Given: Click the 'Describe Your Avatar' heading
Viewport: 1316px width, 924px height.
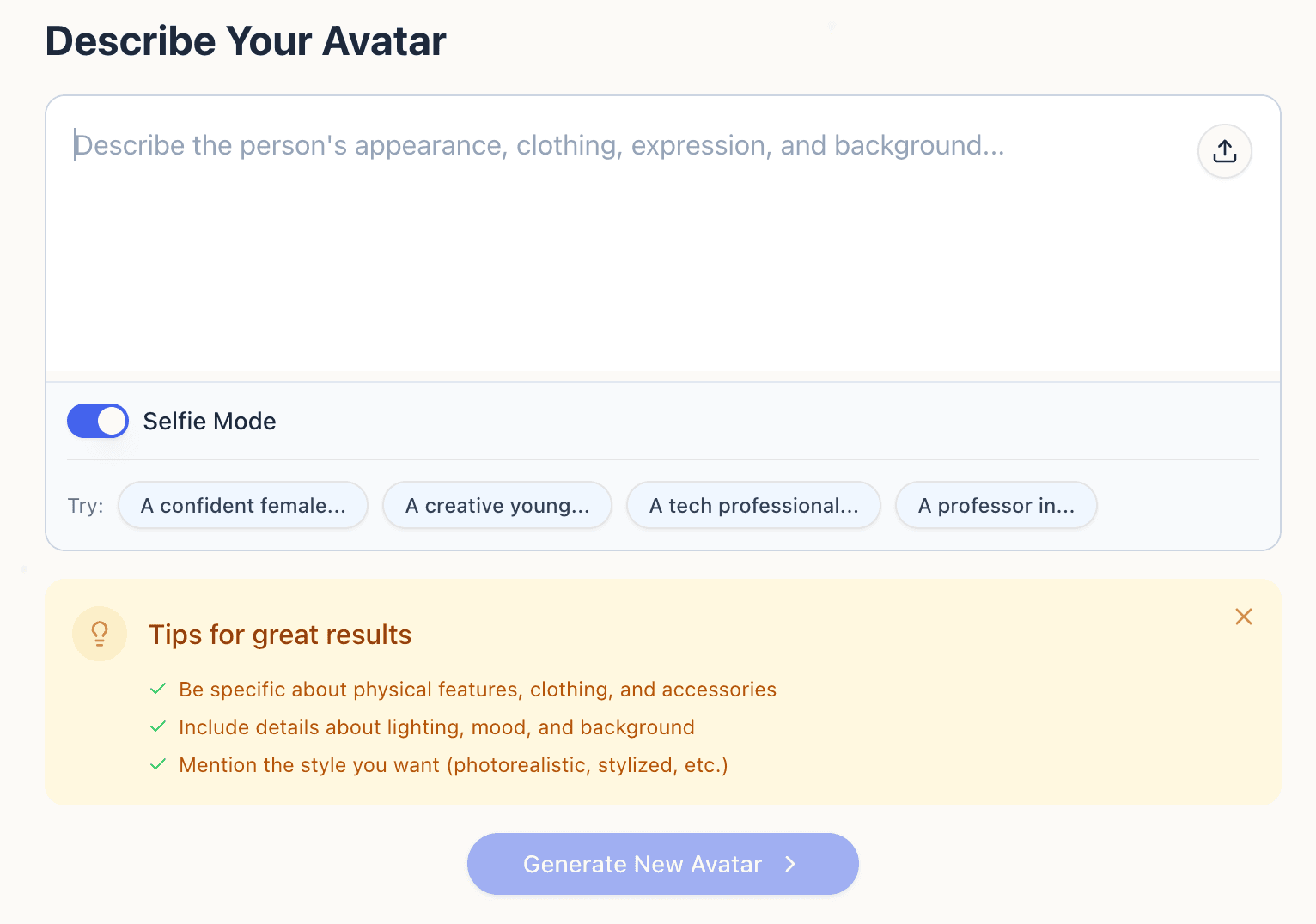Looking at the screenshot, I should coord(247,40).
